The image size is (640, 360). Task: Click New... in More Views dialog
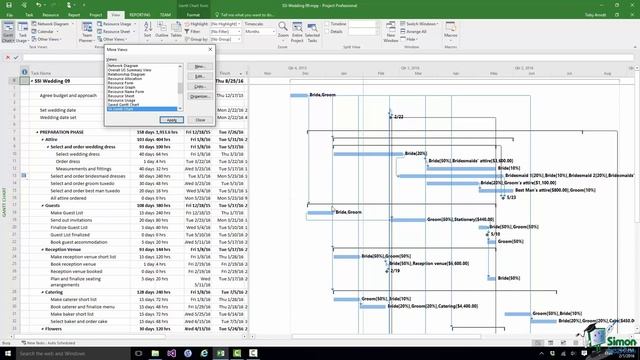click(200, 67)
